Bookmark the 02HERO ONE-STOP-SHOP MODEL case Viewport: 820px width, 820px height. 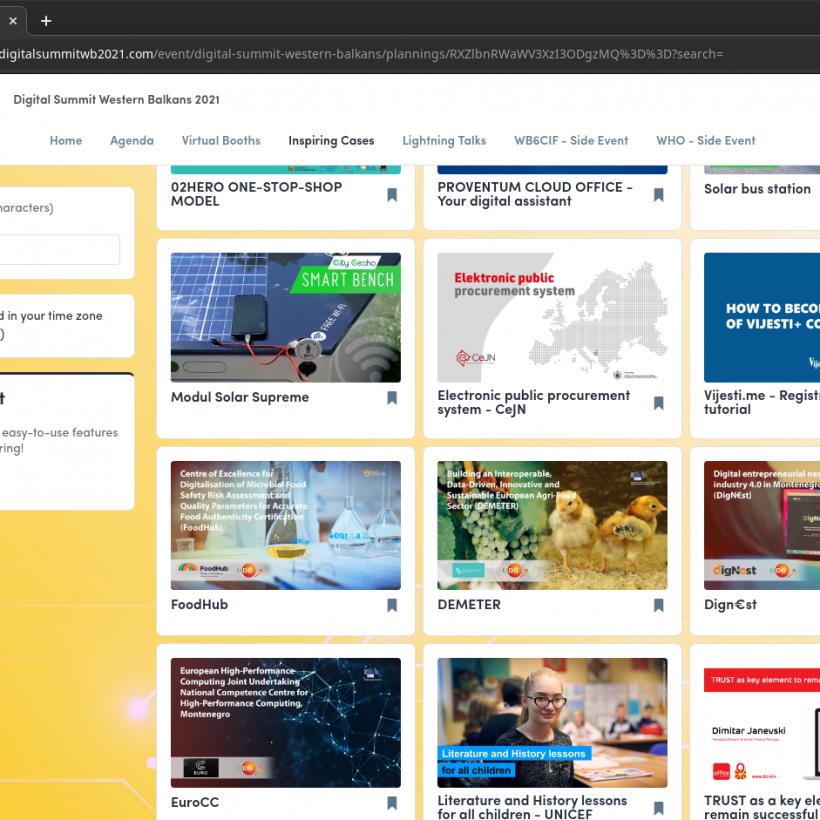[392, 195]
